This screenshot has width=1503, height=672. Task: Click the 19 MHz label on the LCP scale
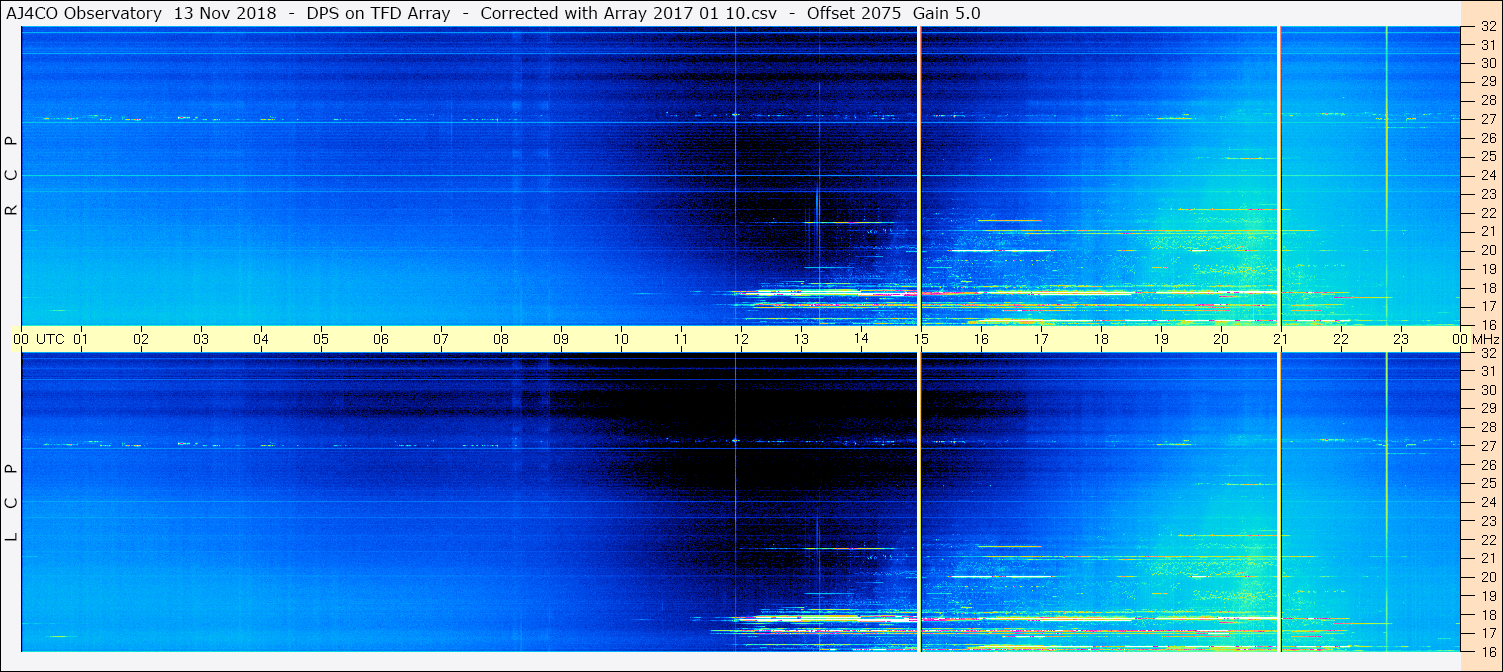click(x=1488, y=596)
